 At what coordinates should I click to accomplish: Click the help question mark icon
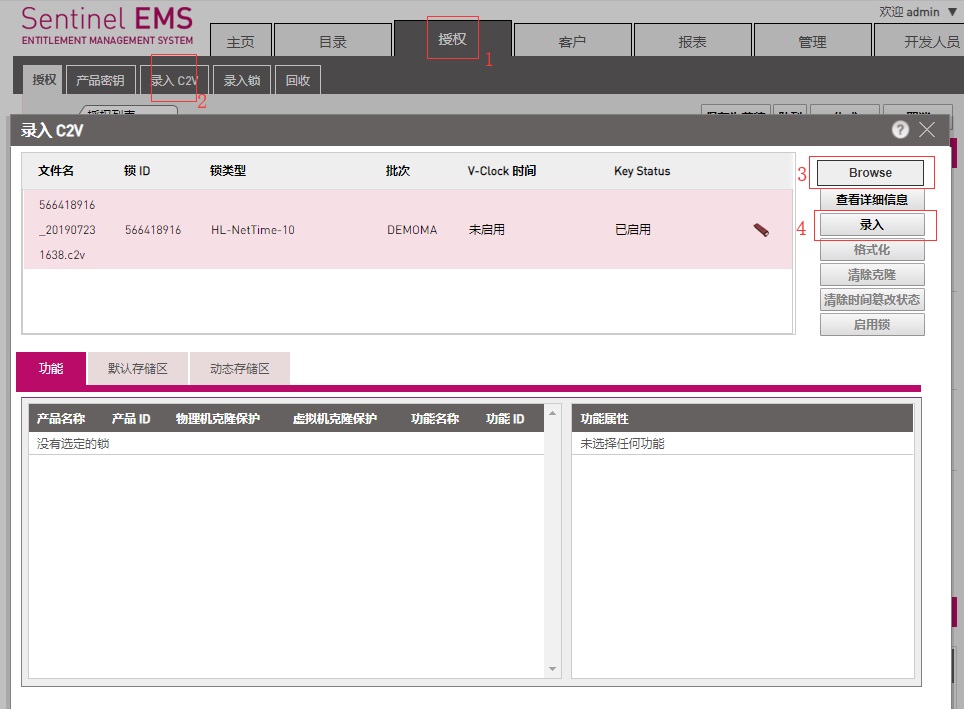click(900, 130)
